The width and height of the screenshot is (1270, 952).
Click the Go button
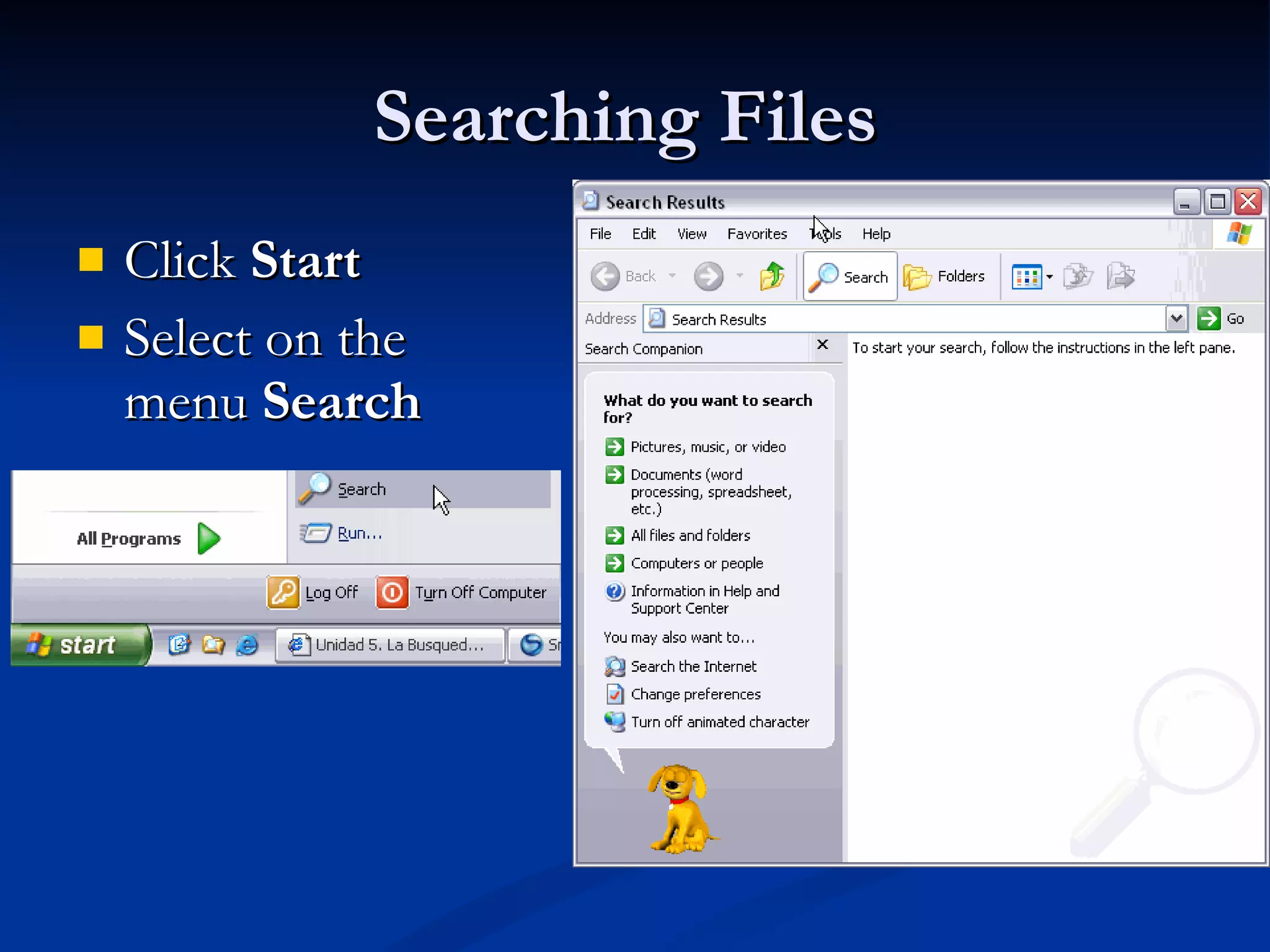(x=1221, y=319)
